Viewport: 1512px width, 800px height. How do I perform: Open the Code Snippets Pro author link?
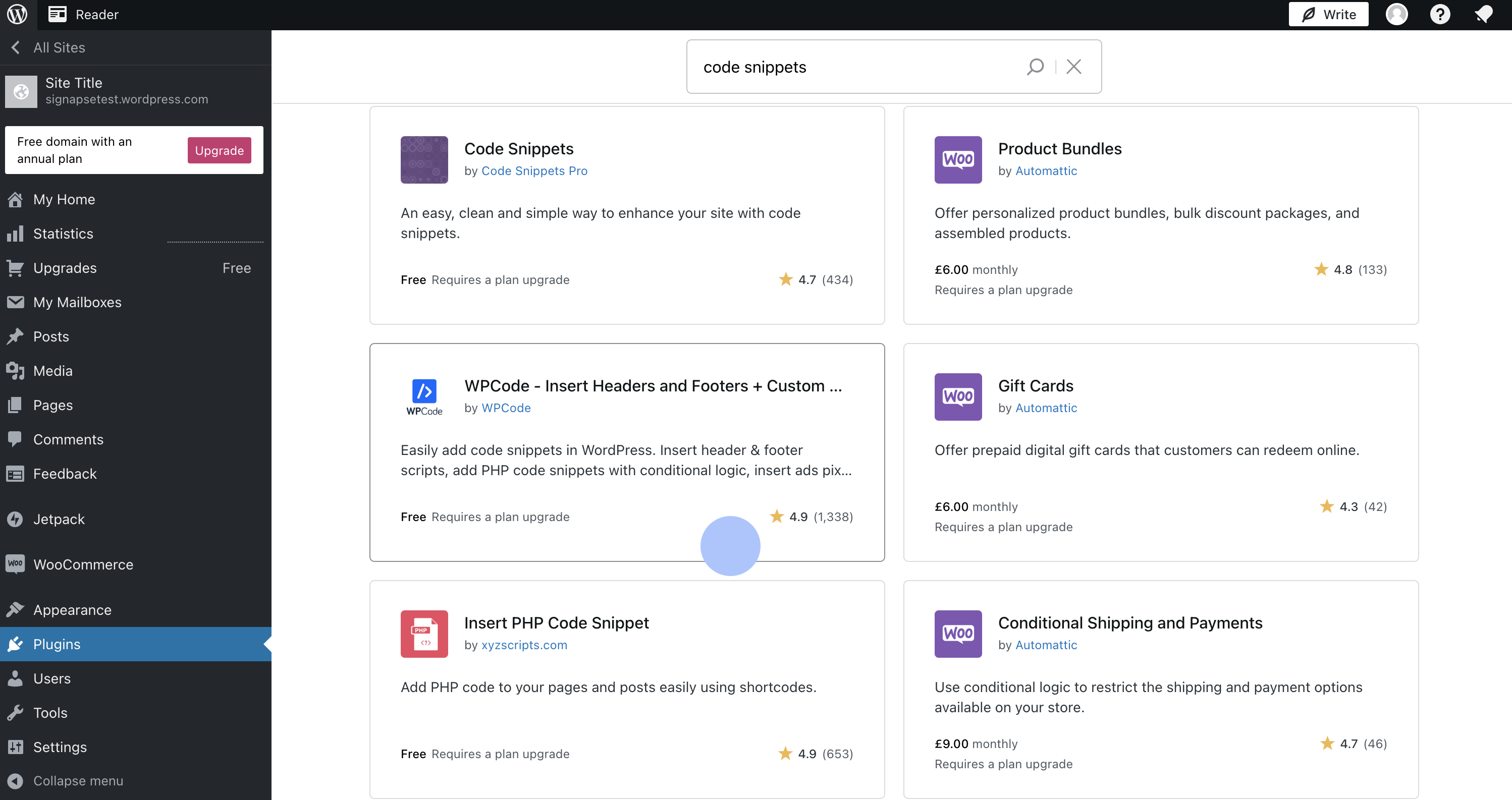pyautogui.click(x=534, y=170)
